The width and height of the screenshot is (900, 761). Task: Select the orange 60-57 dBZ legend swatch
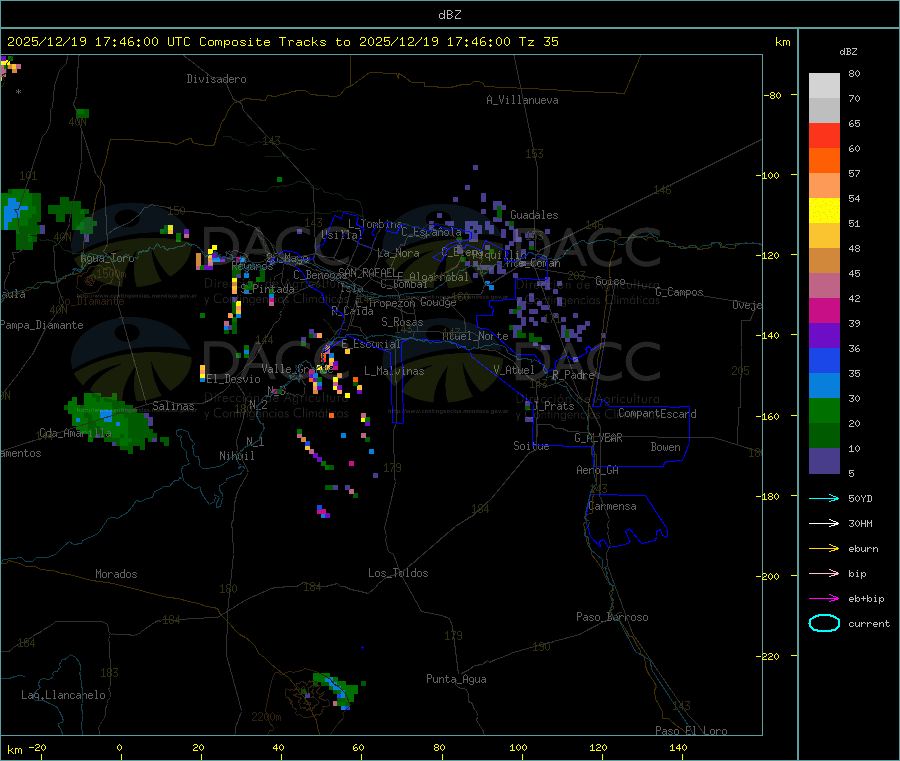[824, 161]
